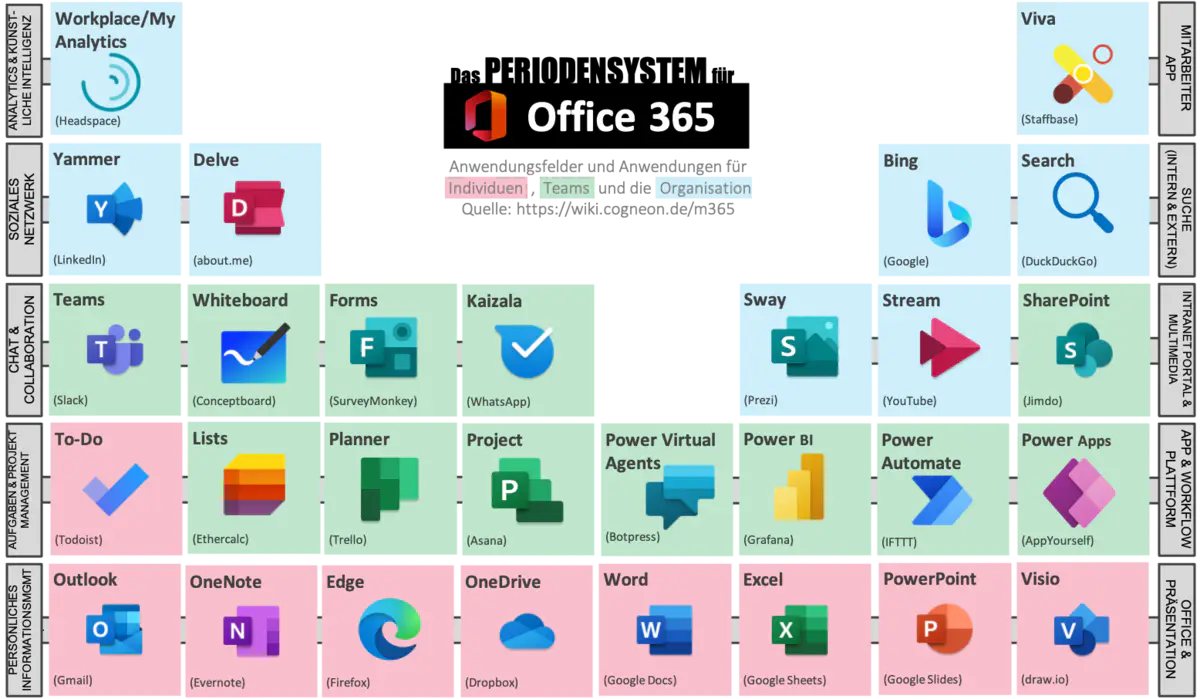
Task: Click the Outlook icon
Action: coord(114,628)
